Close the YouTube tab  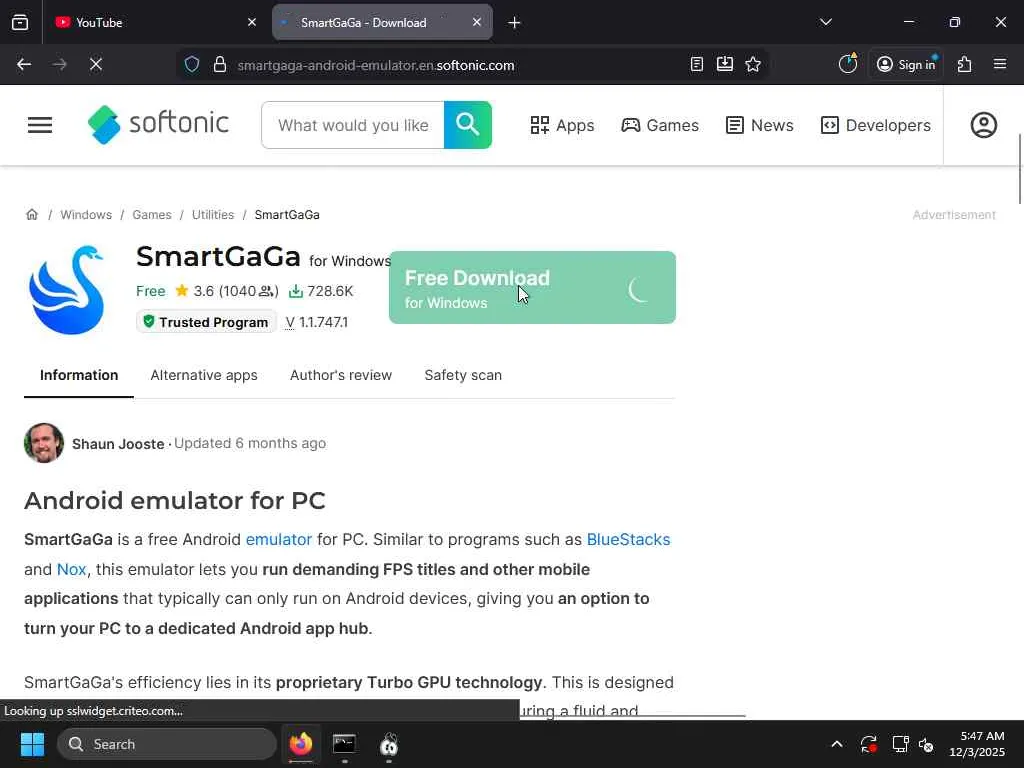252,22
